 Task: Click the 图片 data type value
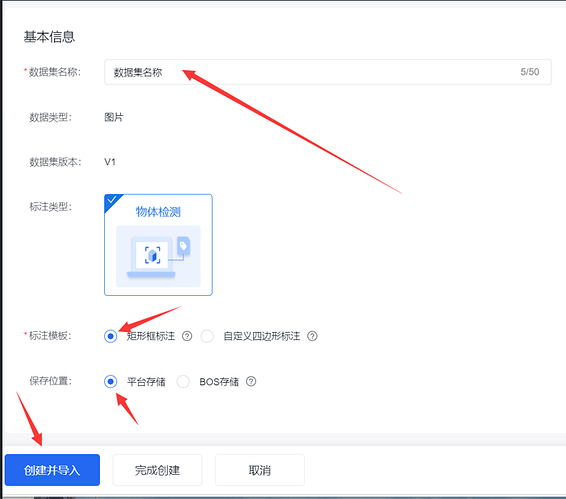point(114,117)
